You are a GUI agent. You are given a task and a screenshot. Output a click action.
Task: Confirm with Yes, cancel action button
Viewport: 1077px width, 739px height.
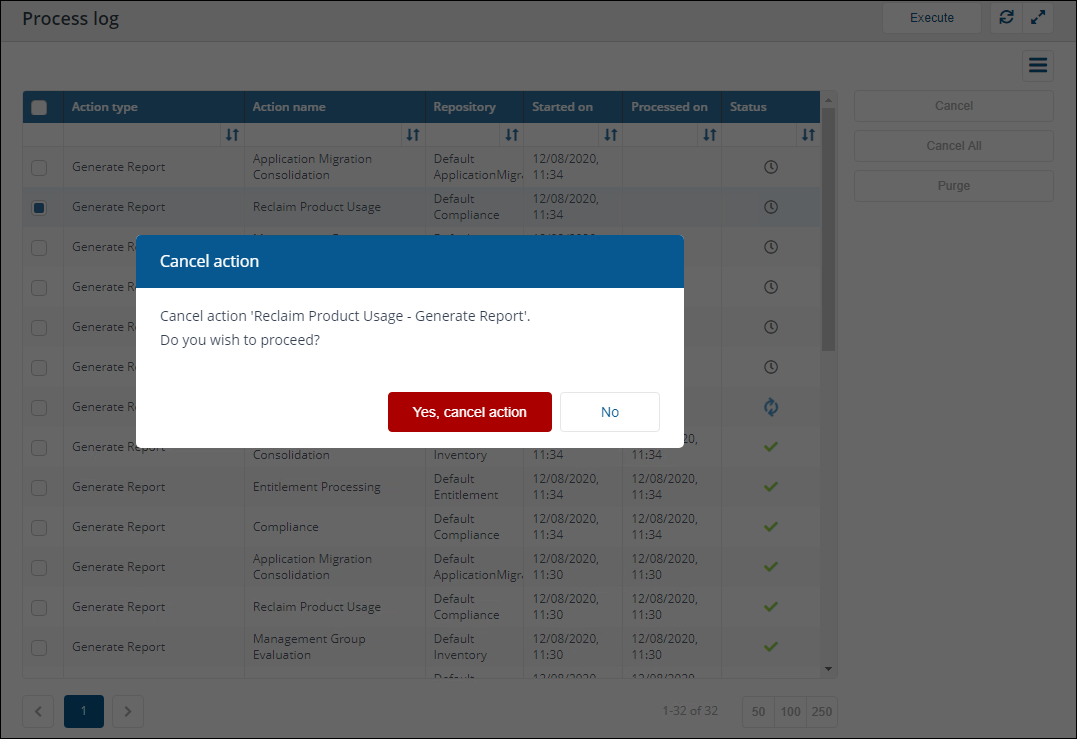pos(469,412)
